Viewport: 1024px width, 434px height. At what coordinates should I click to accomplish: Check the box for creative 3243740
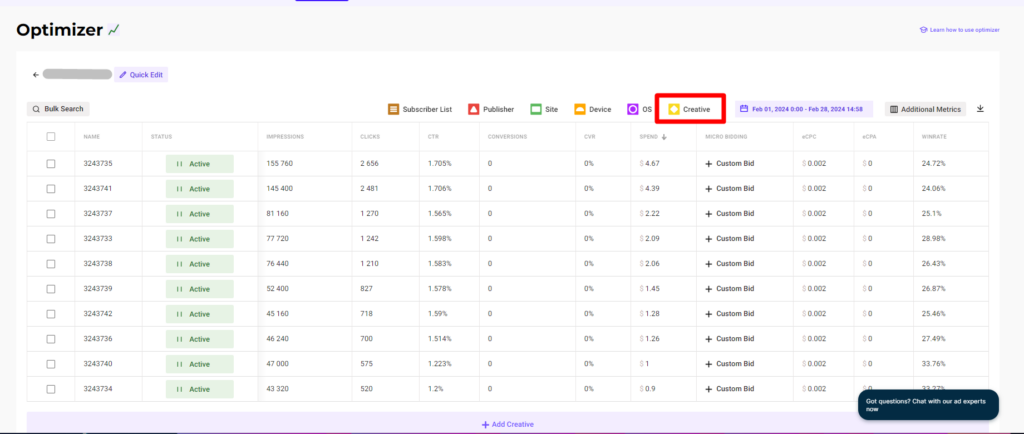click(x=51, y=364)
